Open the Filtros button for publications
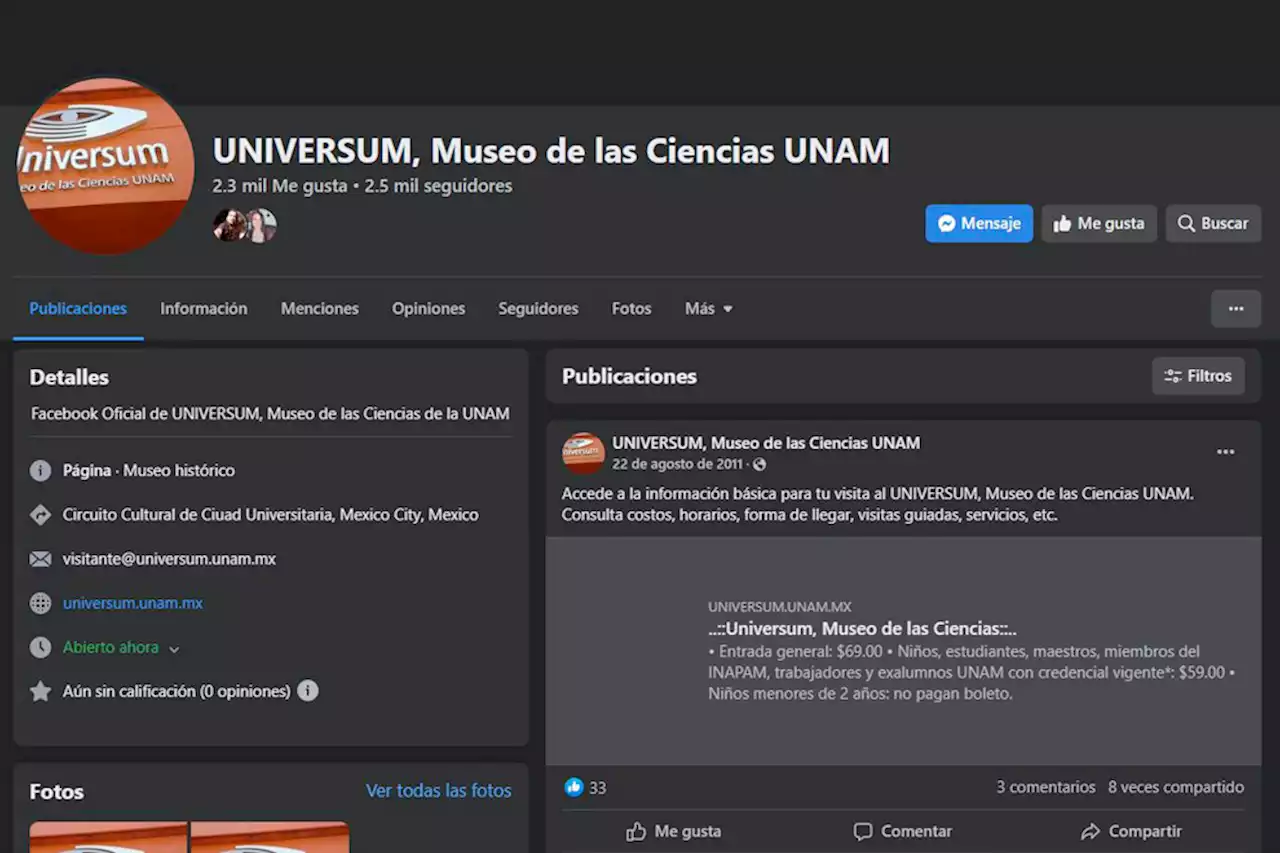1280x853 pixels. click(1198, 376)
